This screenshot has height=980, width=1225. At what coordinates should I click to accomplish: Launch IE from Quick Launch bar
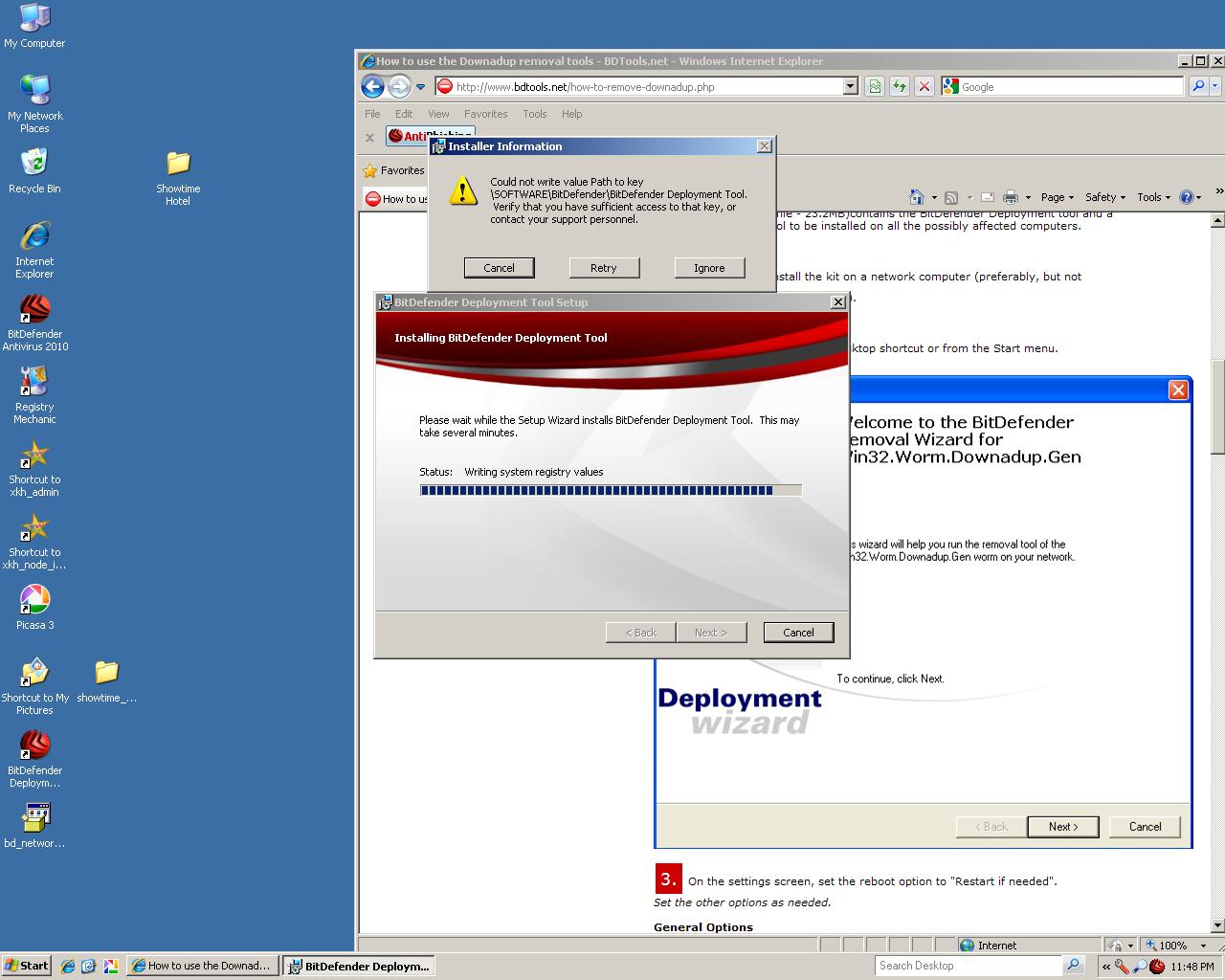coord(68,966)
